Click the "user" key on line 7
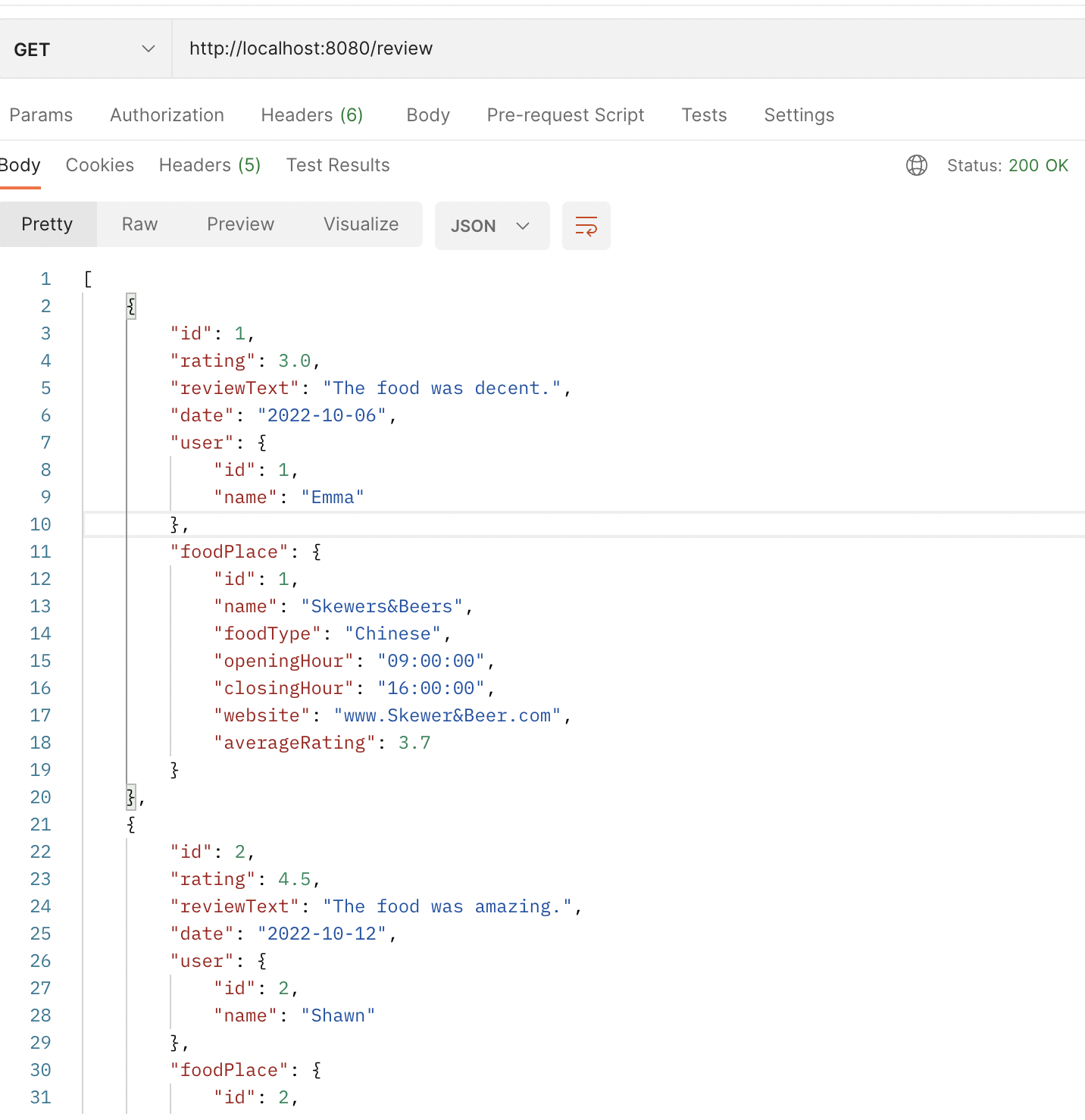1085x1120 pixels. tap(202, 443)
